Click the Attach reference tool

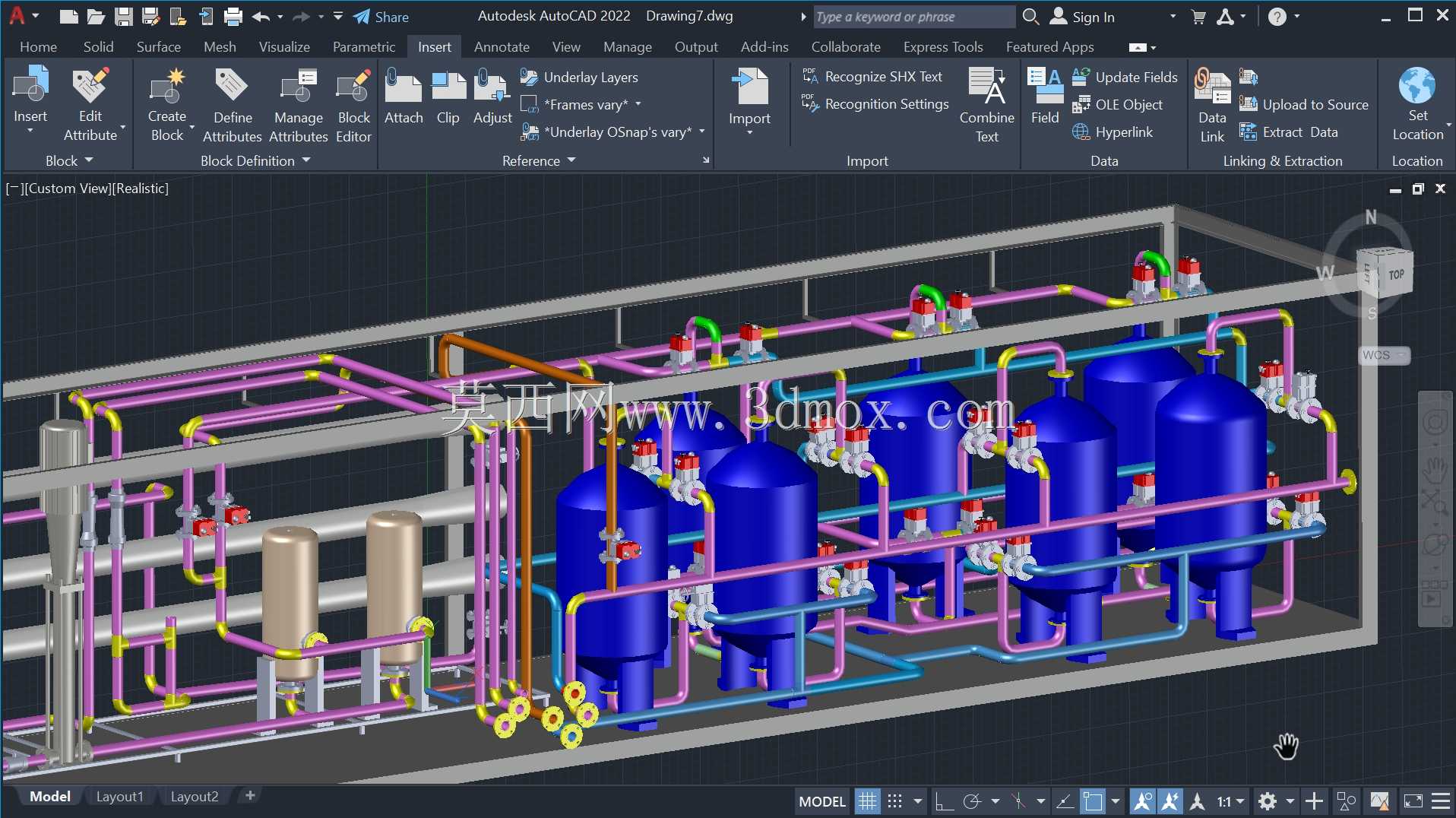click(404, 97)
